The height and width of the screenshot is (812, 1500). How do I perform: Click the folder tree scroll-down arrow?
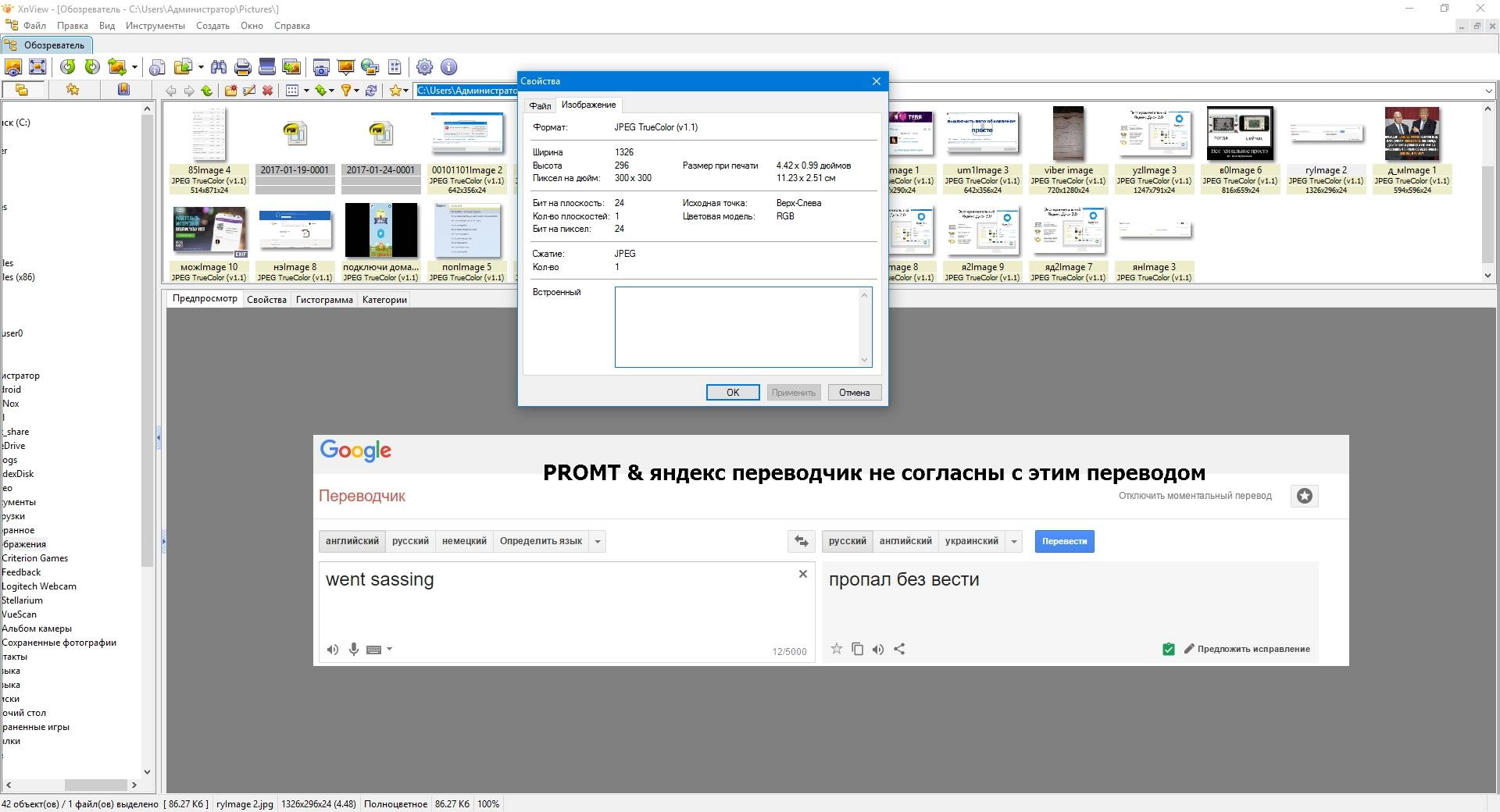click(147, 772)
